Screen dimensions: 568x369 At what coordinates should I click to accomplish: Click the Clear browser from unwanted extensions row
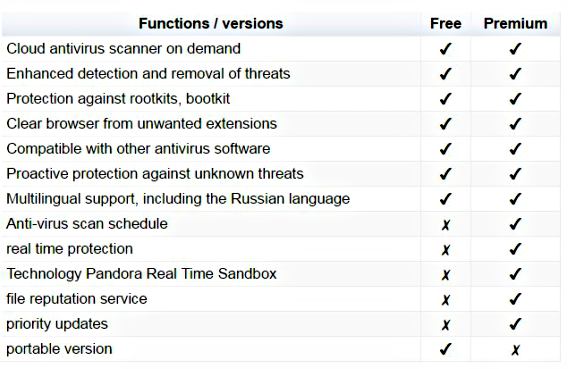pyautogui.click(x=281, y=124)
